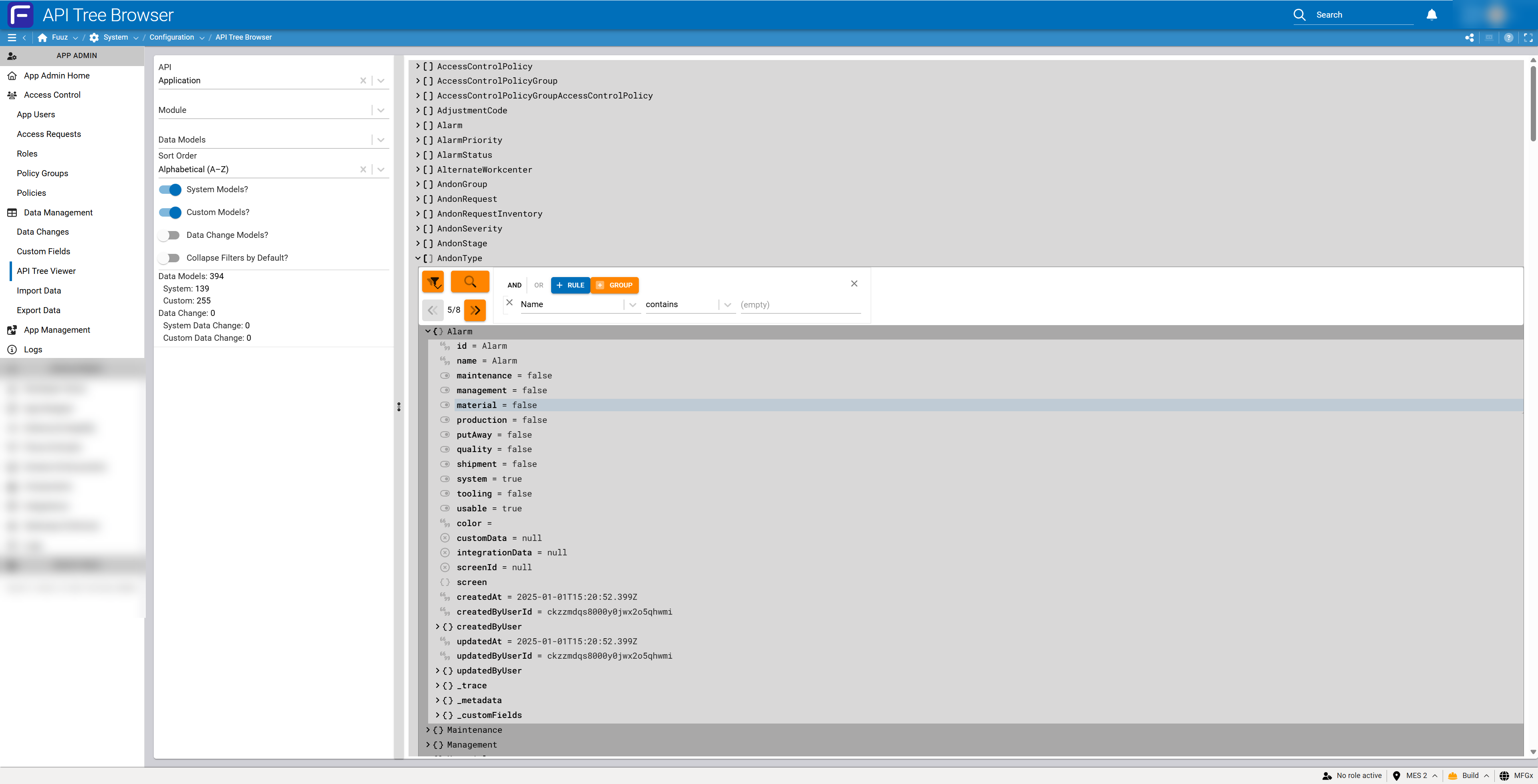The height and width of the screenshot is (784, 1538).
Task: Open help question mark icon
Action: tap(1509, 38)
